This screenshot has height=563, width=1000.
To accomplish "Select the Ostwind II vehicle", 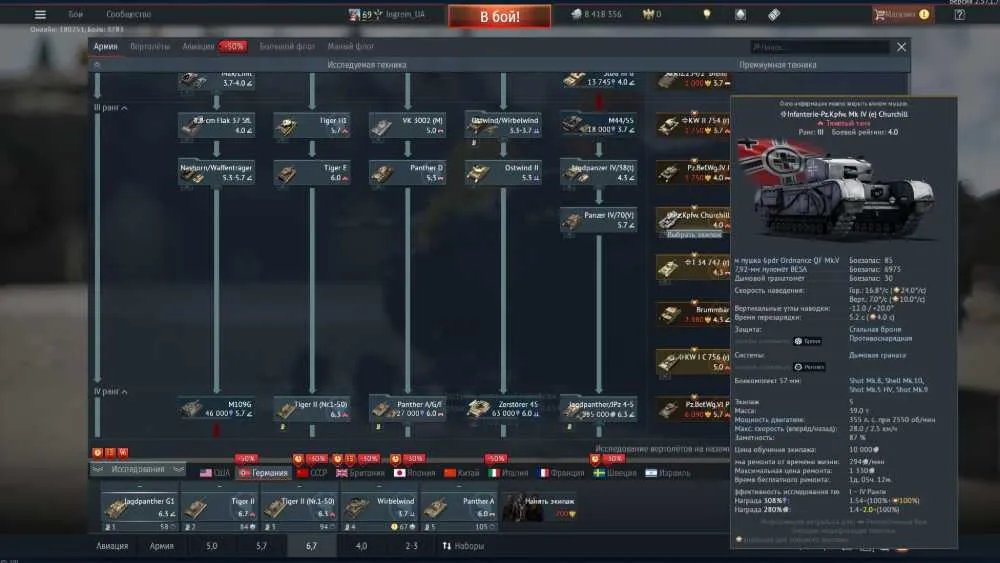I will tap(503, 173).
